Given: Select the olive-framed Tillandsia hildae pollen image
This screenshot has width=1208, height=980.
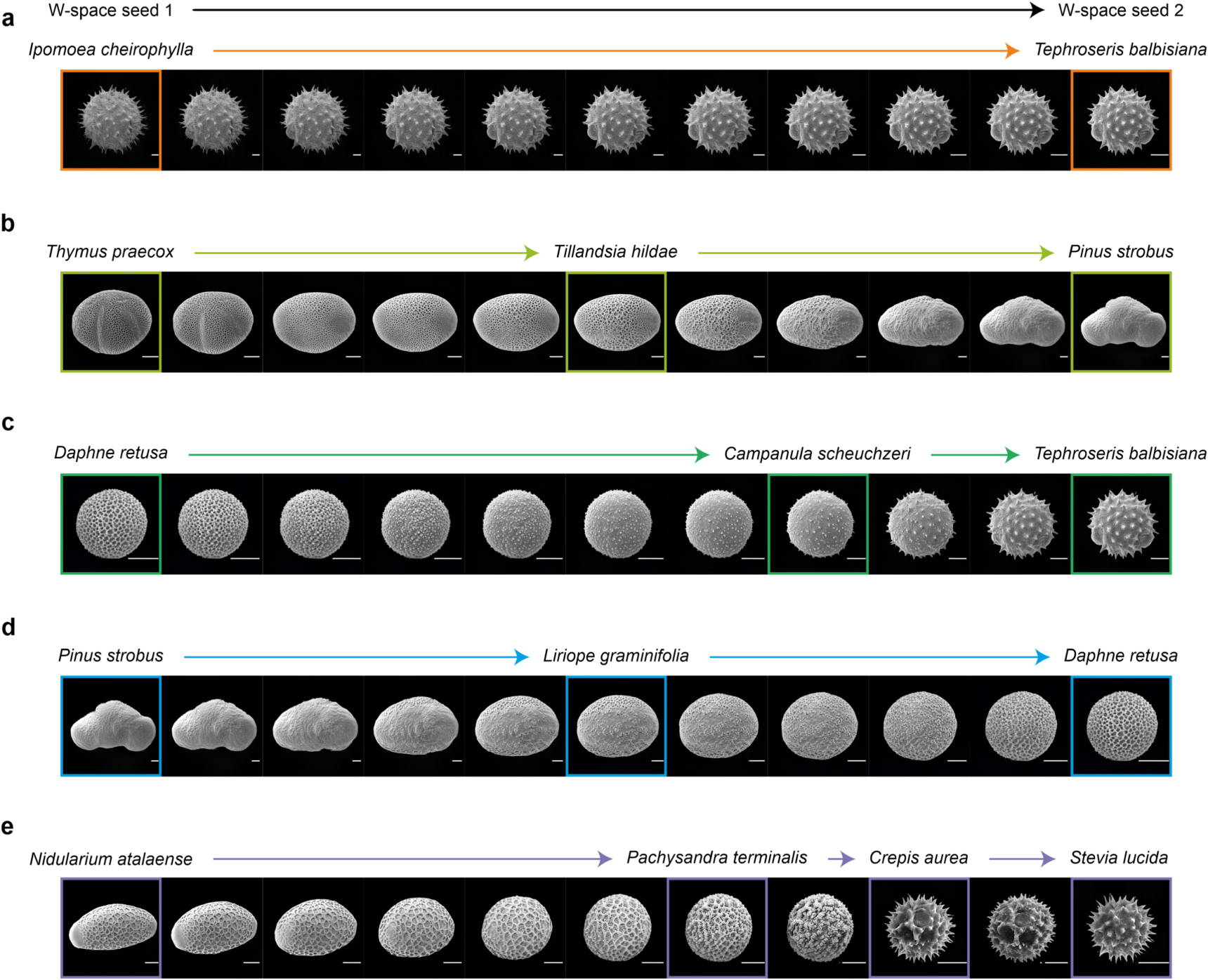Looking at the screenshot, I should [x=616, y=322].
